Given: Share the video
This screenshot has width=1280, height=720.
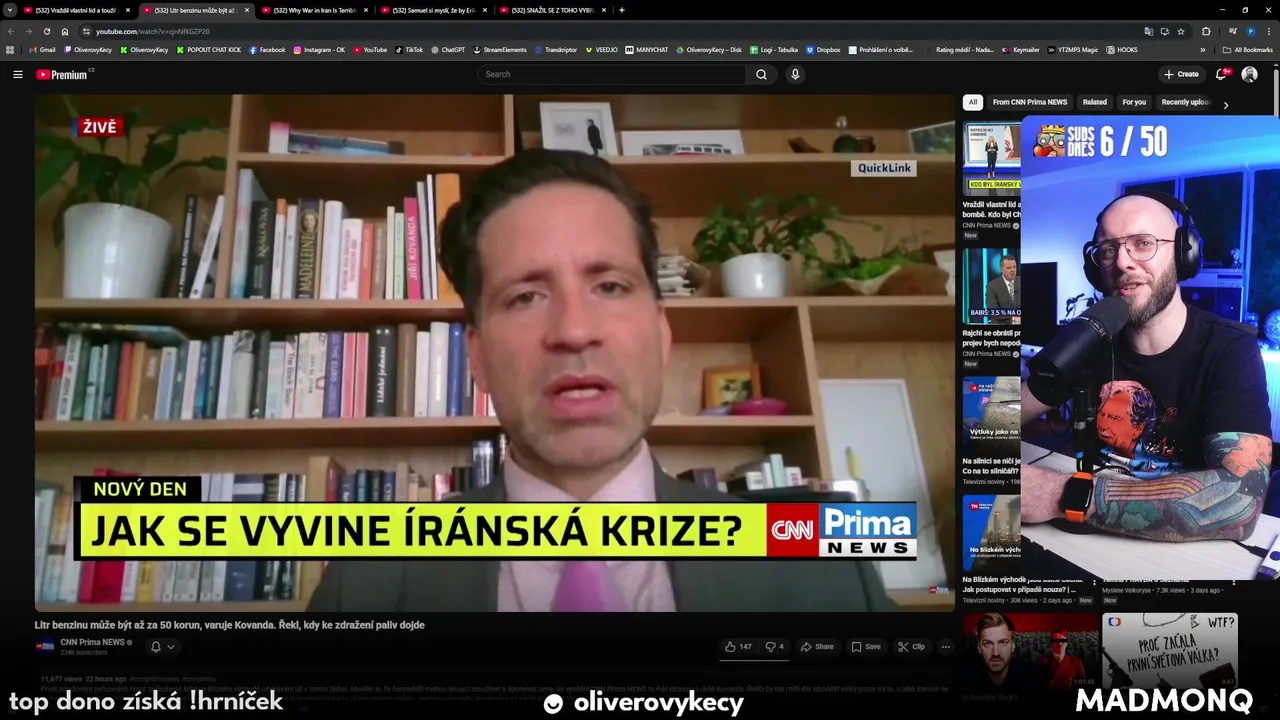Looking at the screenshot, I should coord(817,647).
